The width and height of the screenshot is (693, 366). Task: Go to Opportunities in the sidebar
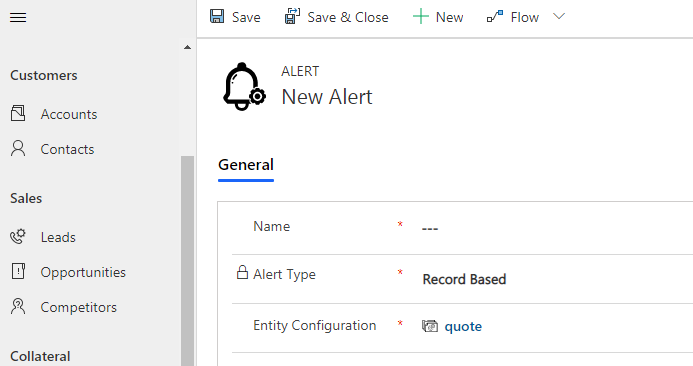[x=83, y=272]
